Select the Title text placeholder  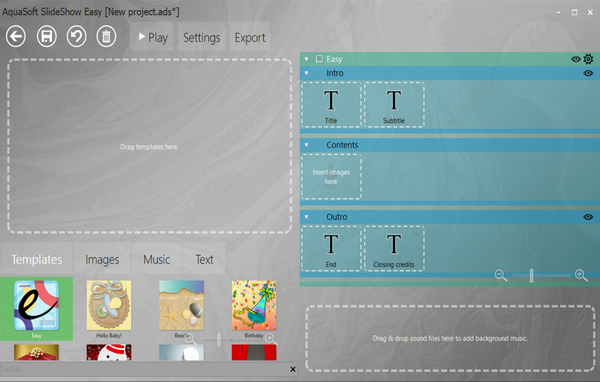331,104
